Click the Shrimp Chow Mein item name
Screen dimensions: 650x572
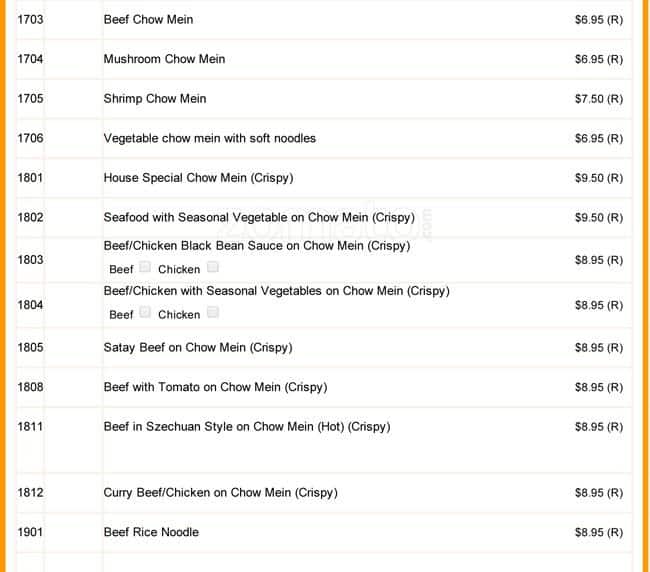point(155,98)
